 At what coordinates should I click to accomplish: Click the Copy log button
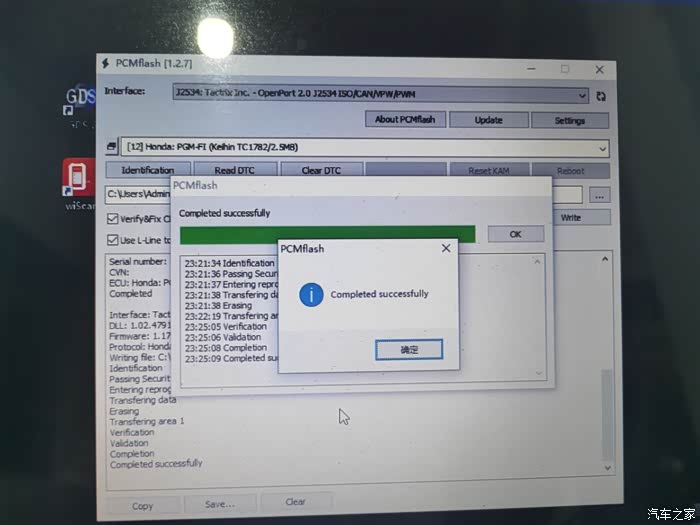point(142,506)
